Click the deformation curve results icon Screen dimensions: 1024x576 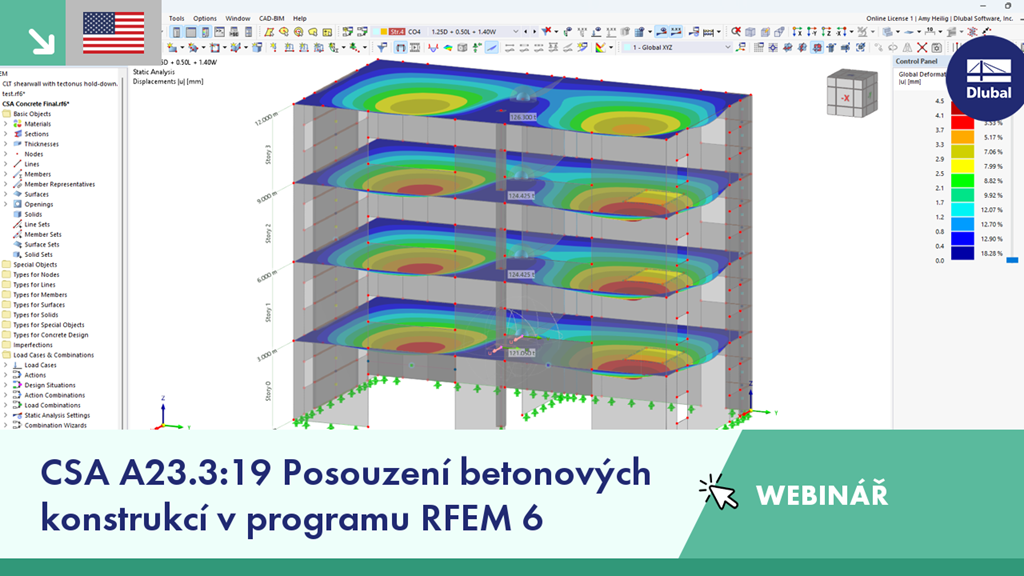click(433, 47)
